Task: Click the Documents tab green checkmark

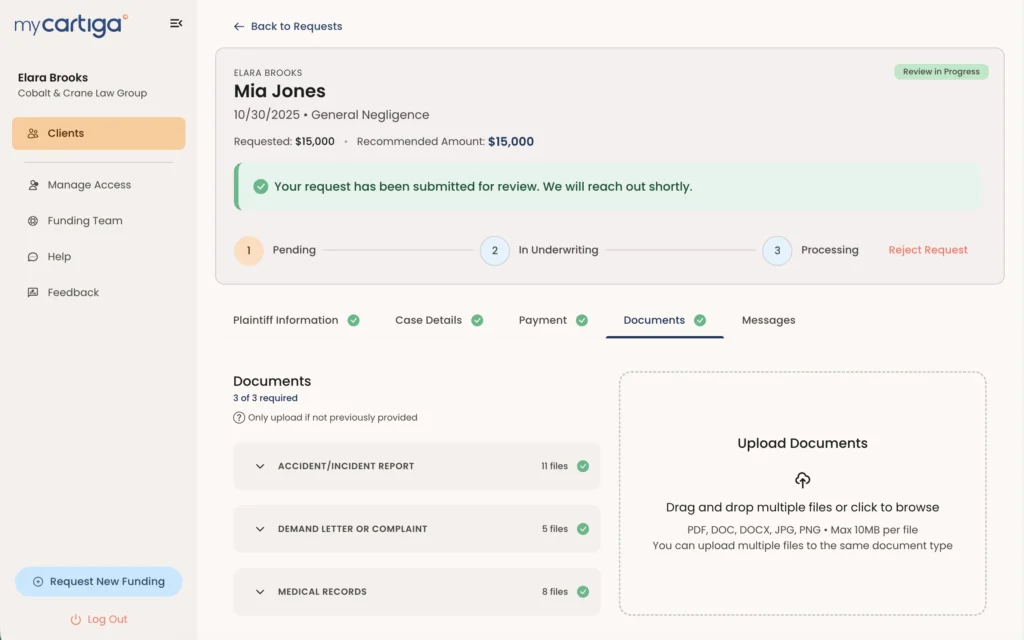Action: point(700,320)
